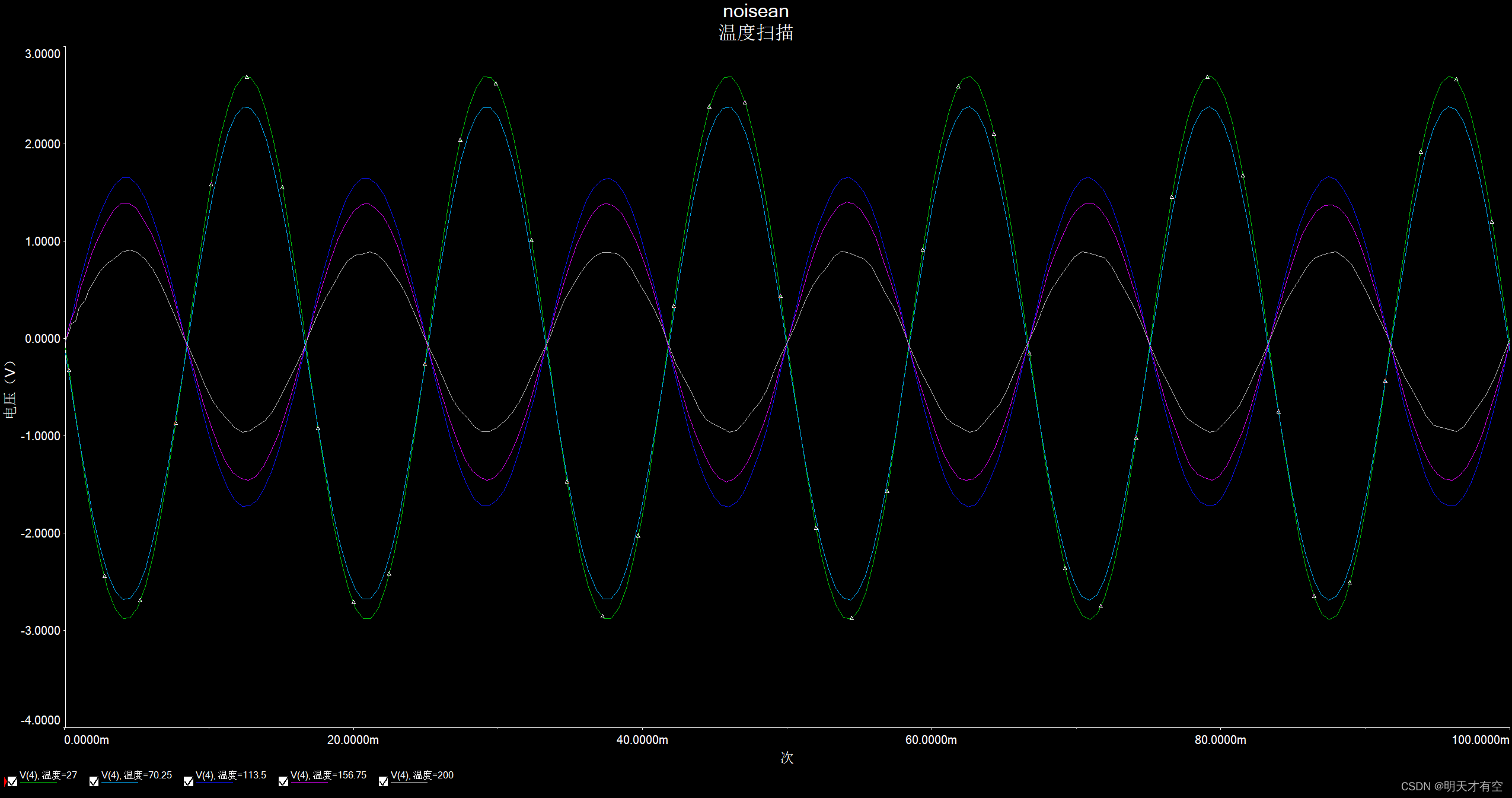Hide the V(4) 温度=113.5 trace
This screenshot has height=798, width=1512.
[x=189, y=781]
